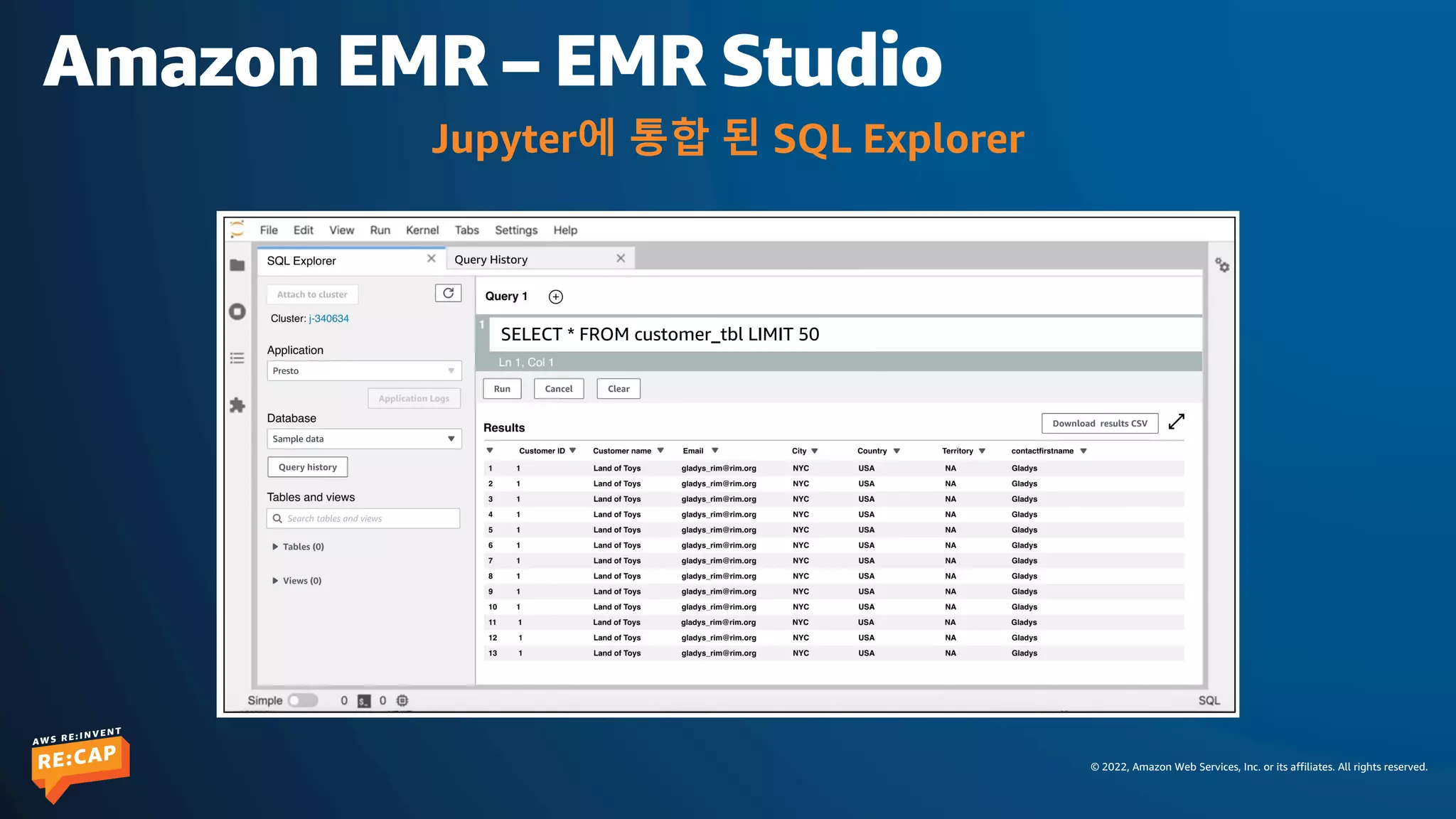Click the Jupyter logo icon
This screenshot has height=819, width=1456.
[x=237, y=229]
